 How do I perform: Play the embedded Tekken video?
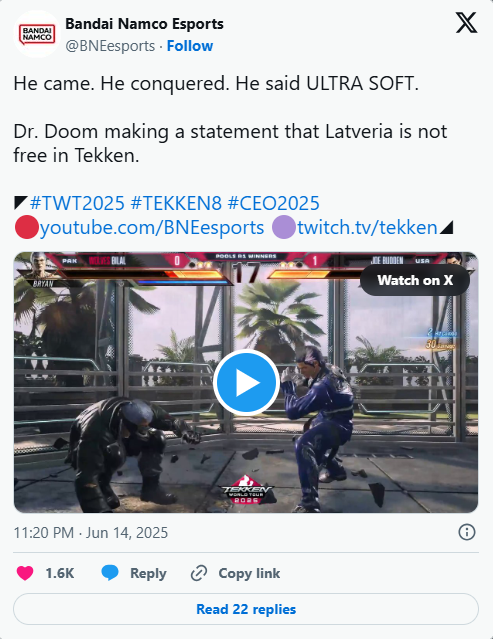pos(246,382)
